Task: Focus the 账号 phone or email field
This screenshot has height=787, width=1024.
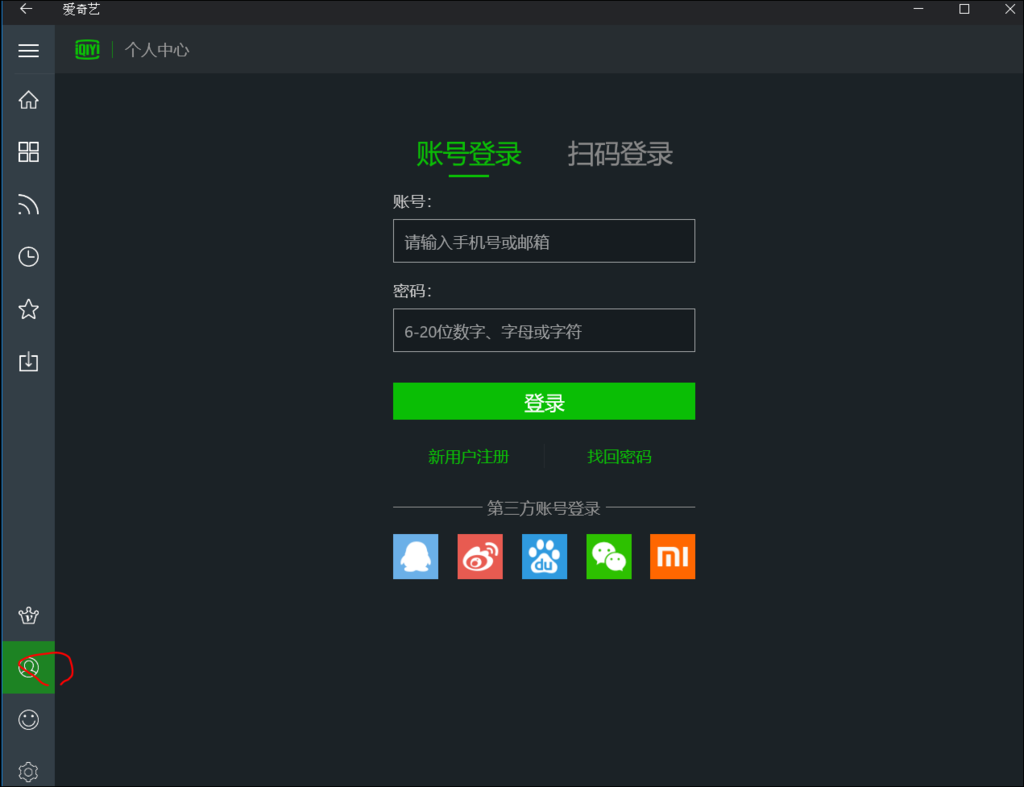Action: pyautogui.click(x=544, y=241)
